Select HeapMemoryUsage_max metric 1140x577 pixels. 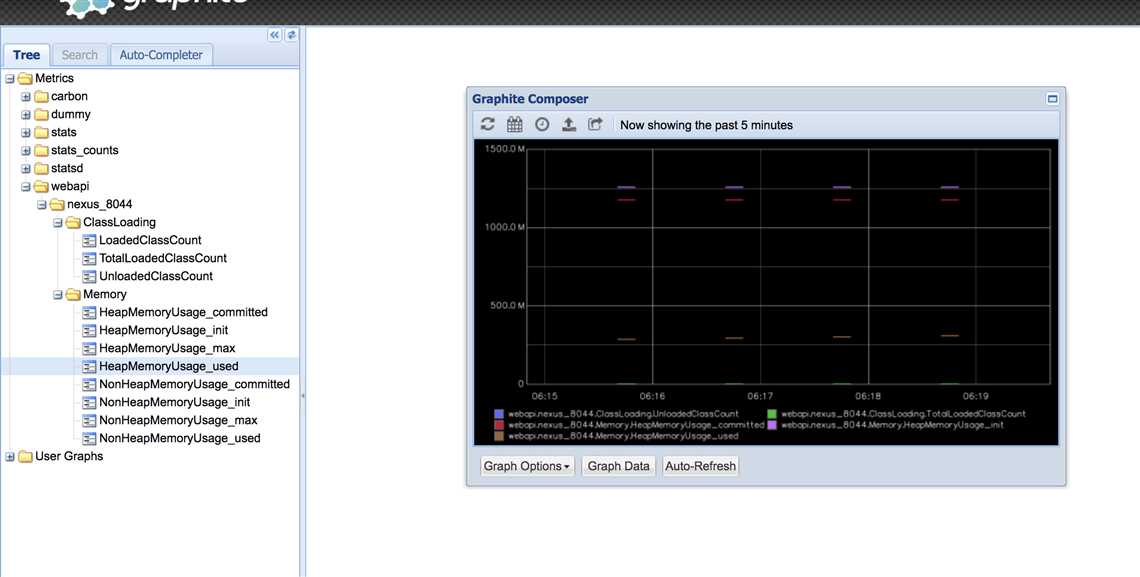click(167, 349)
